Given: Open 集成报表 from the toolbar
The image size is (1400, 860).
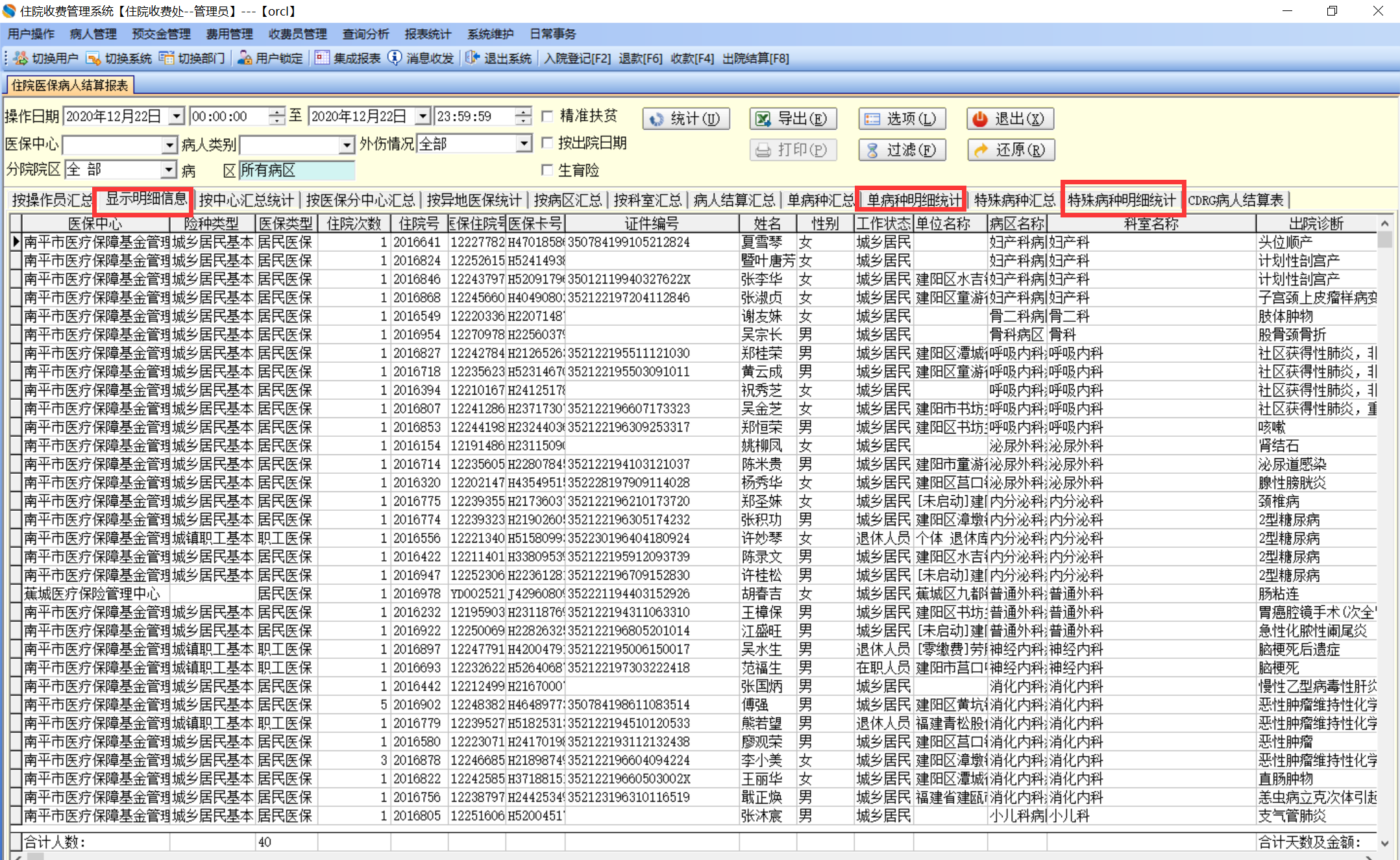Looking at the screenshot, I should click(322, 58).
